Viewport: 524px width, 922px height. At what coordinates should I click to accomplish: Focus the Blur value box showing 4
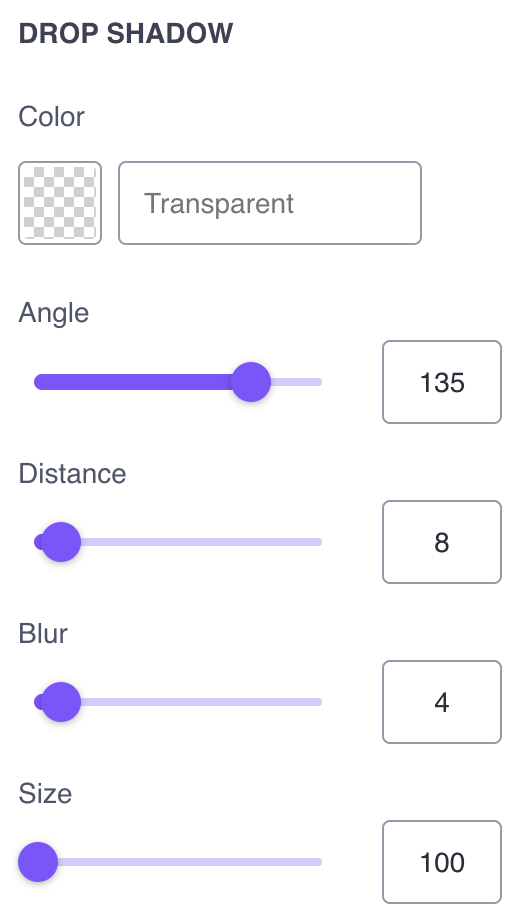(442, 701)
